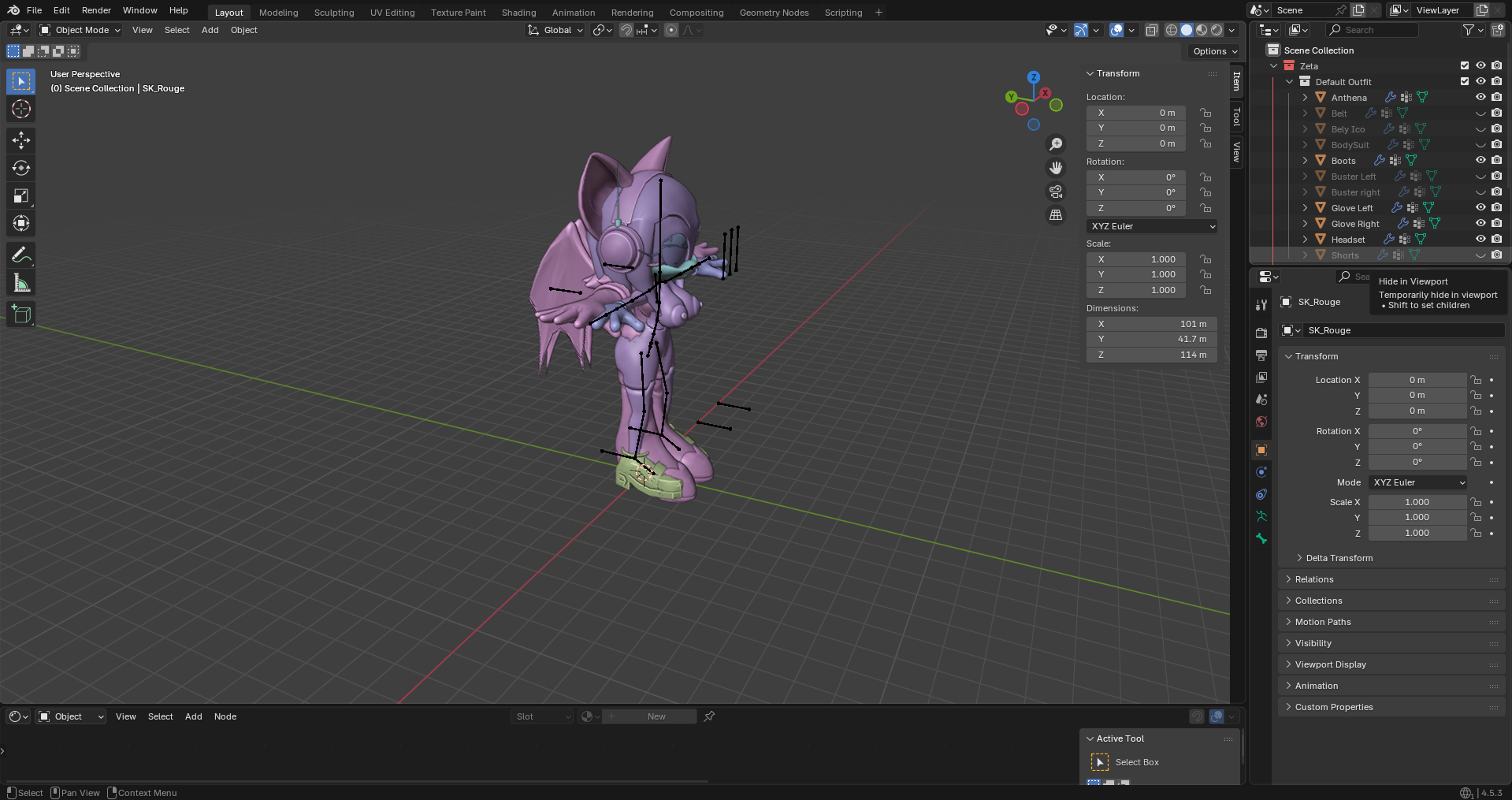The width and height of the screenshot is (1512, 800).
Task: Select the Measure ruler tool
Action: [21, 282]
